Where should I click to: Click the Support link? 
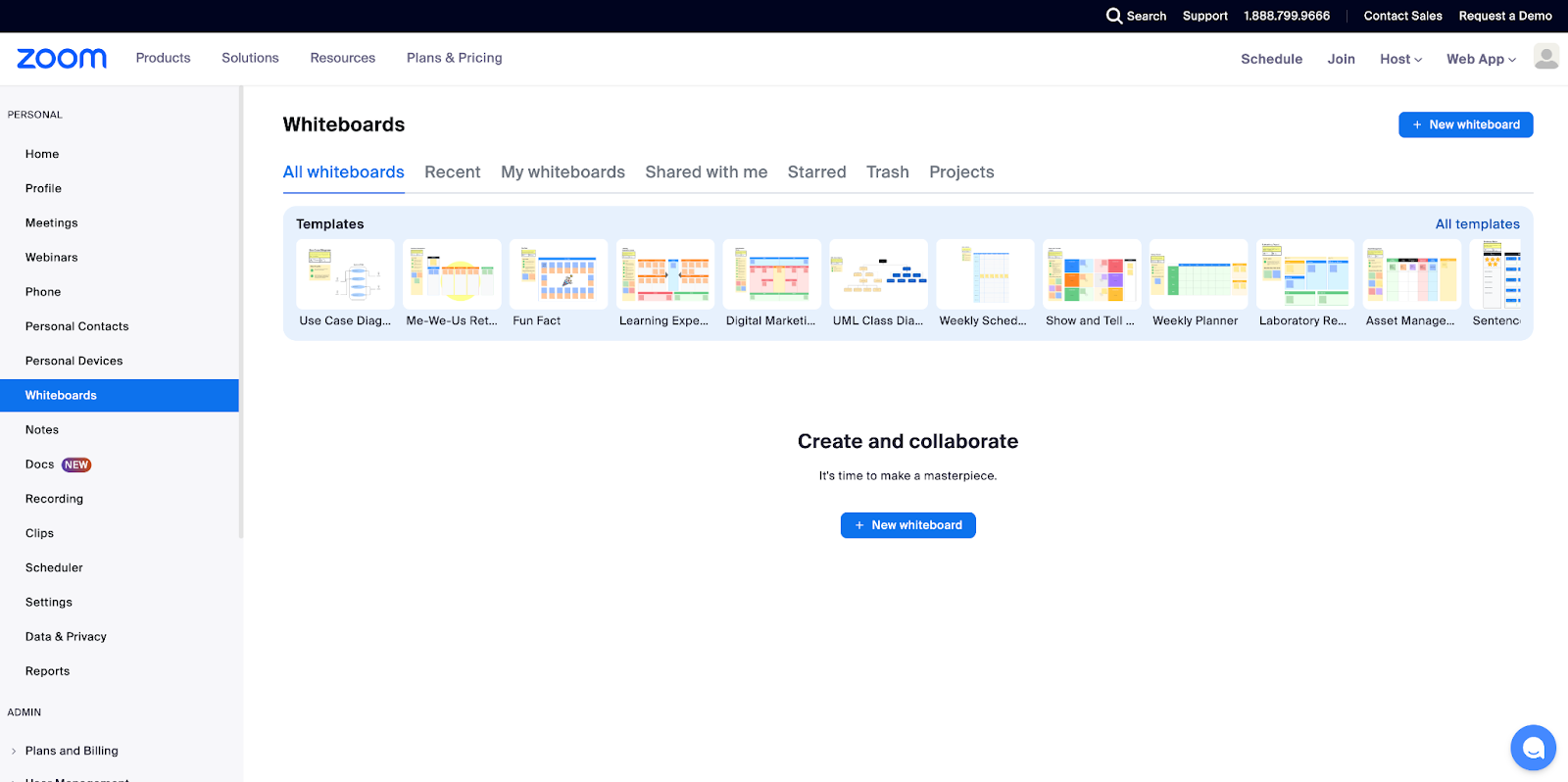1205,16
